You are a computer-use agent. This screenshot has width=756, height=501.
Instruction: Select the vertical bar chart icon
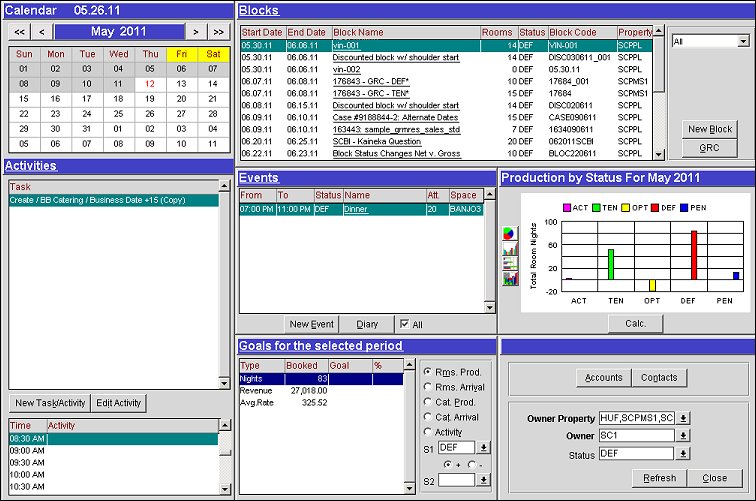tap(510, 249)
